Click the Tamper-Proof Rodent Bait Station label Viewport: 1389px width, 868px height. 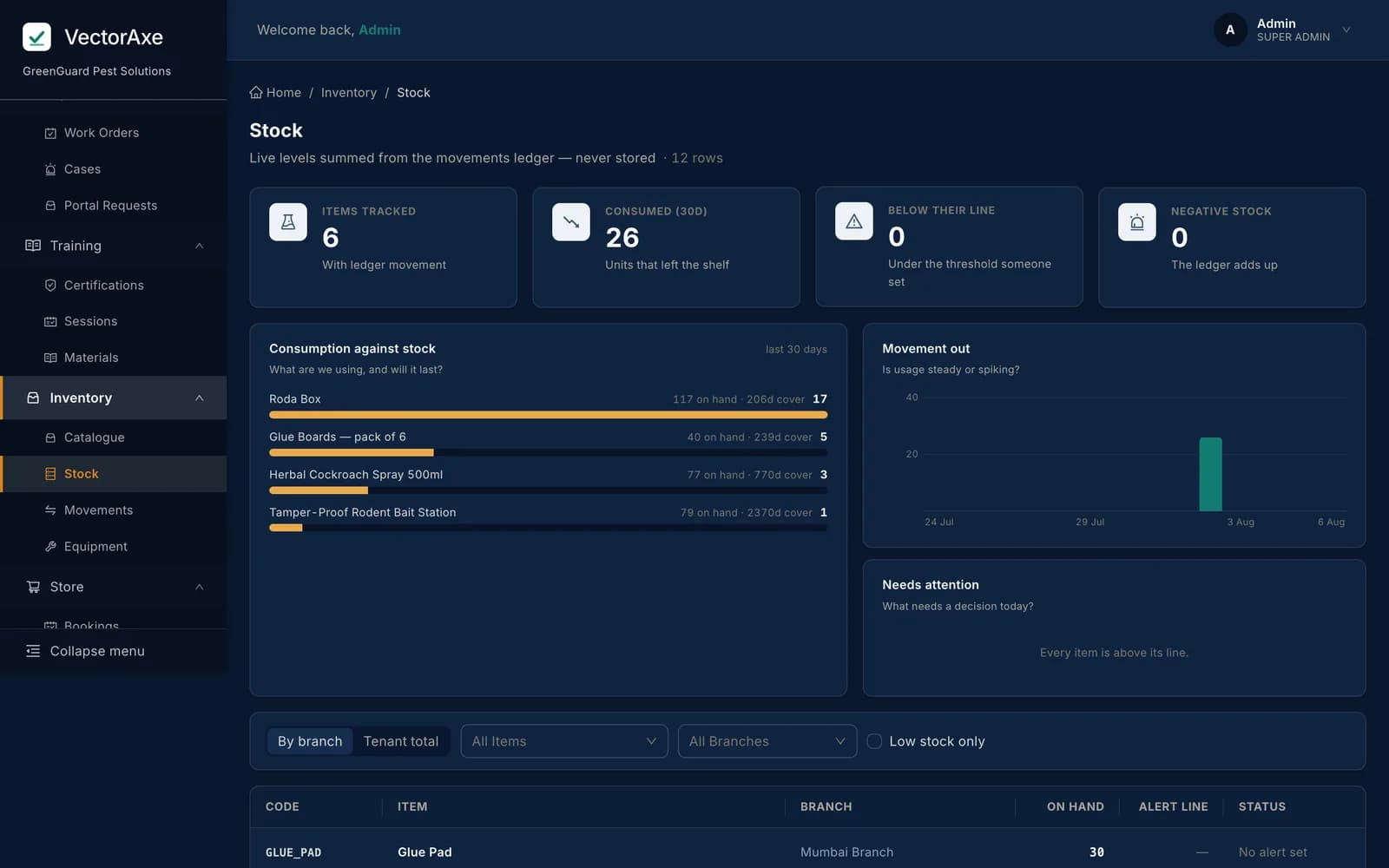pos(362,512)
